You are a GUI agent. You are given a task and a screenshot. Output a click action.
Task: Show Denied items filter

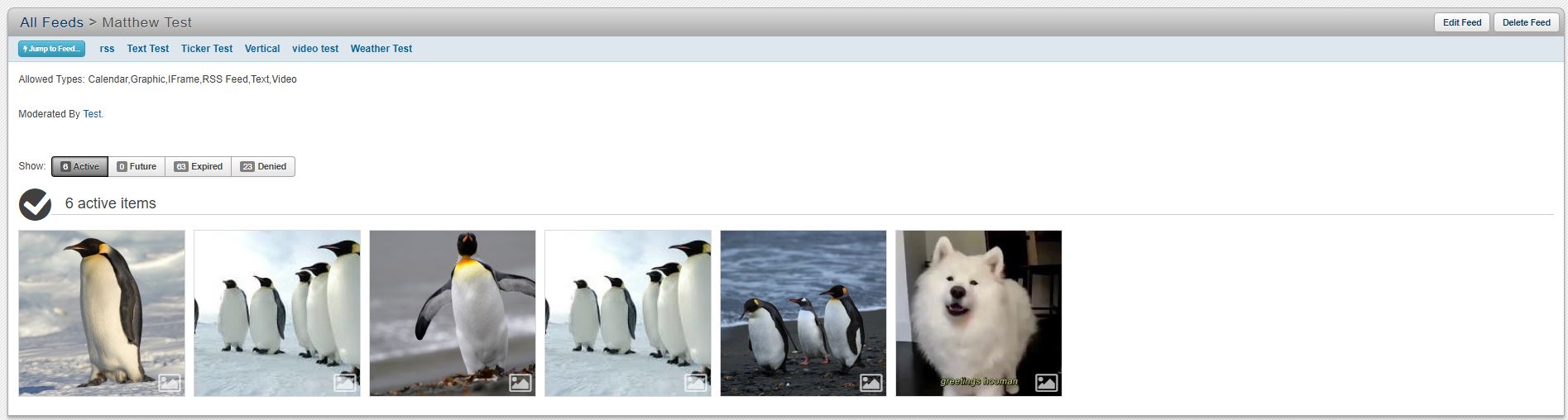point(263,166)
